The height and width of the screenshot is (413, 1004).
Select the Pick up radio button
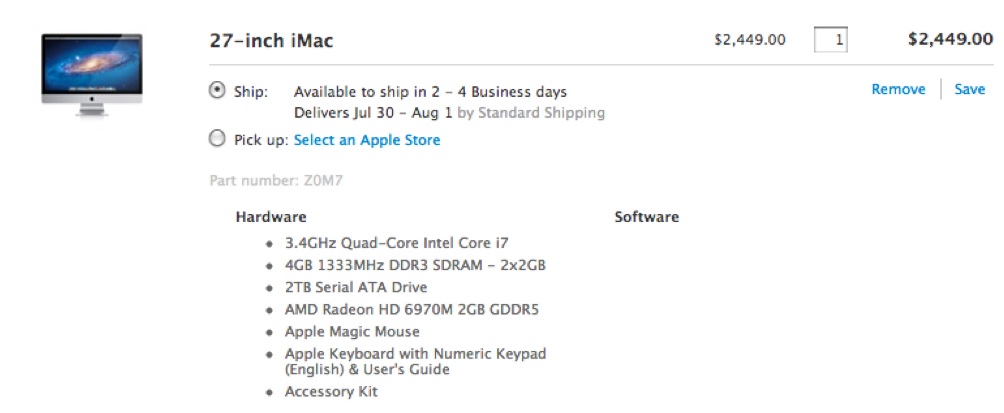coord(218,138)
